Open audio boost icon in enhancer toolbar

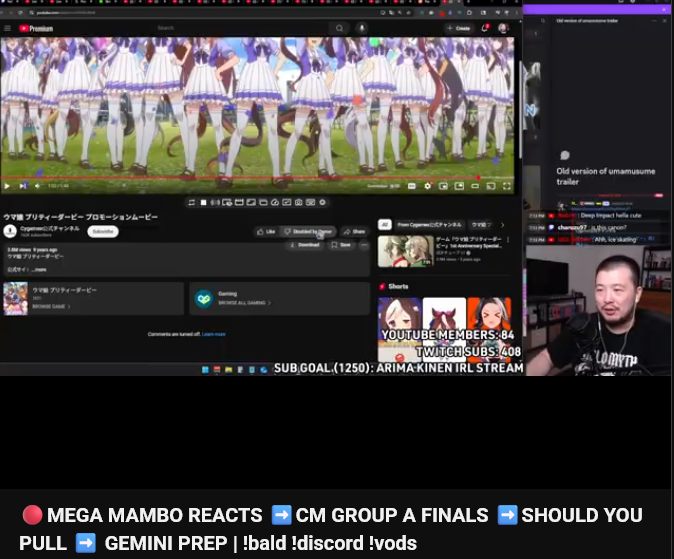pos(215,202)
